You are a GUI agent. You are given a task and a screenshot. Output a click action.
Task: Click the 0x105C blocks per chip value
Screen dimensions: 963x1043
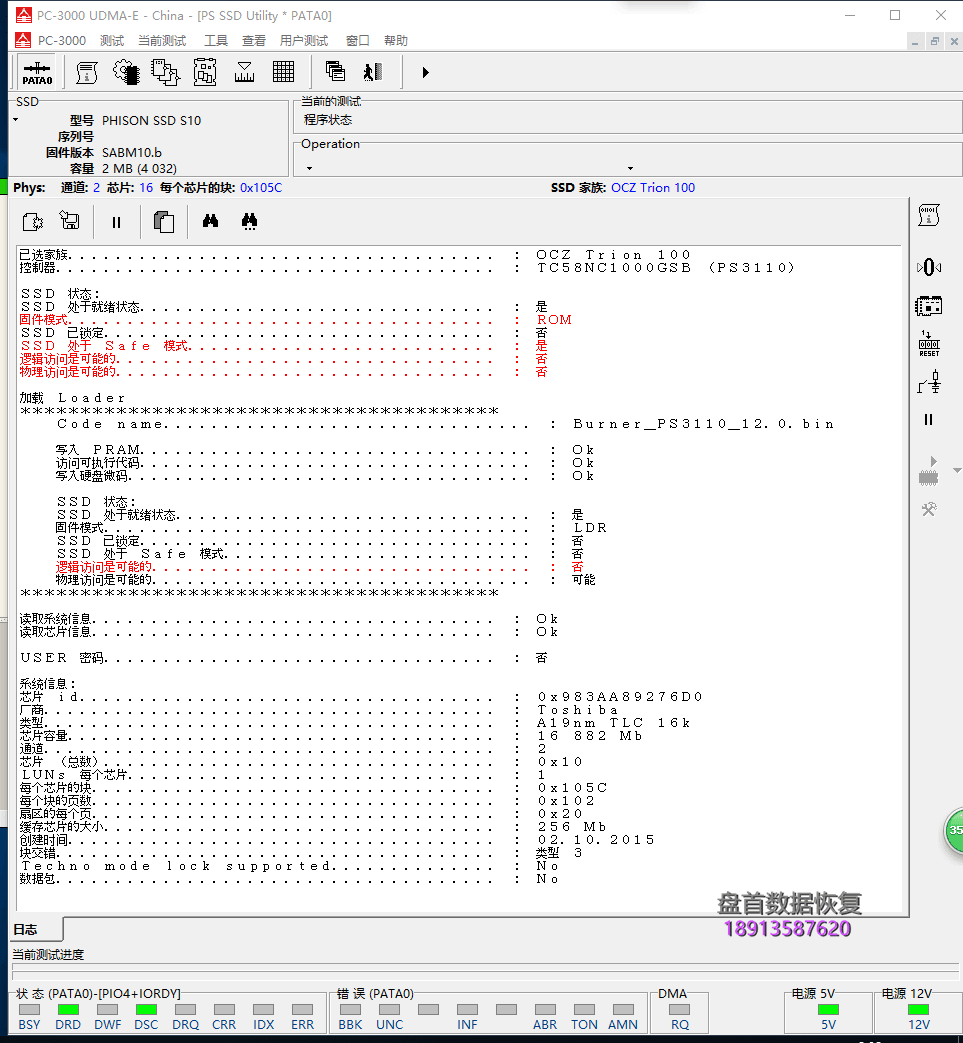pyautogui.click(x=261, y=188)
